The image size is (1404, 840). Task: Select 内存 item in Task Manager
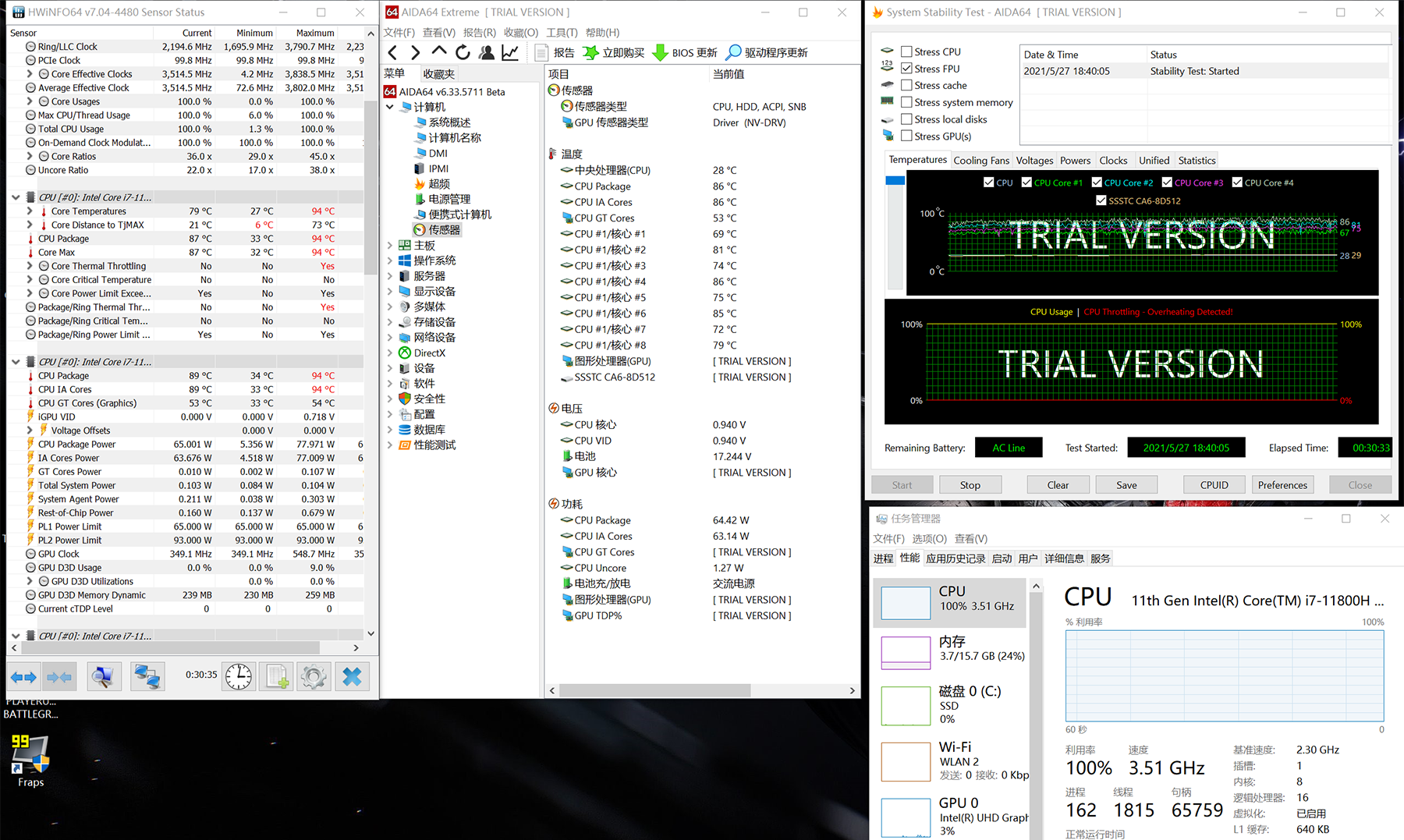pyautogui.click(x=950, y=652)
